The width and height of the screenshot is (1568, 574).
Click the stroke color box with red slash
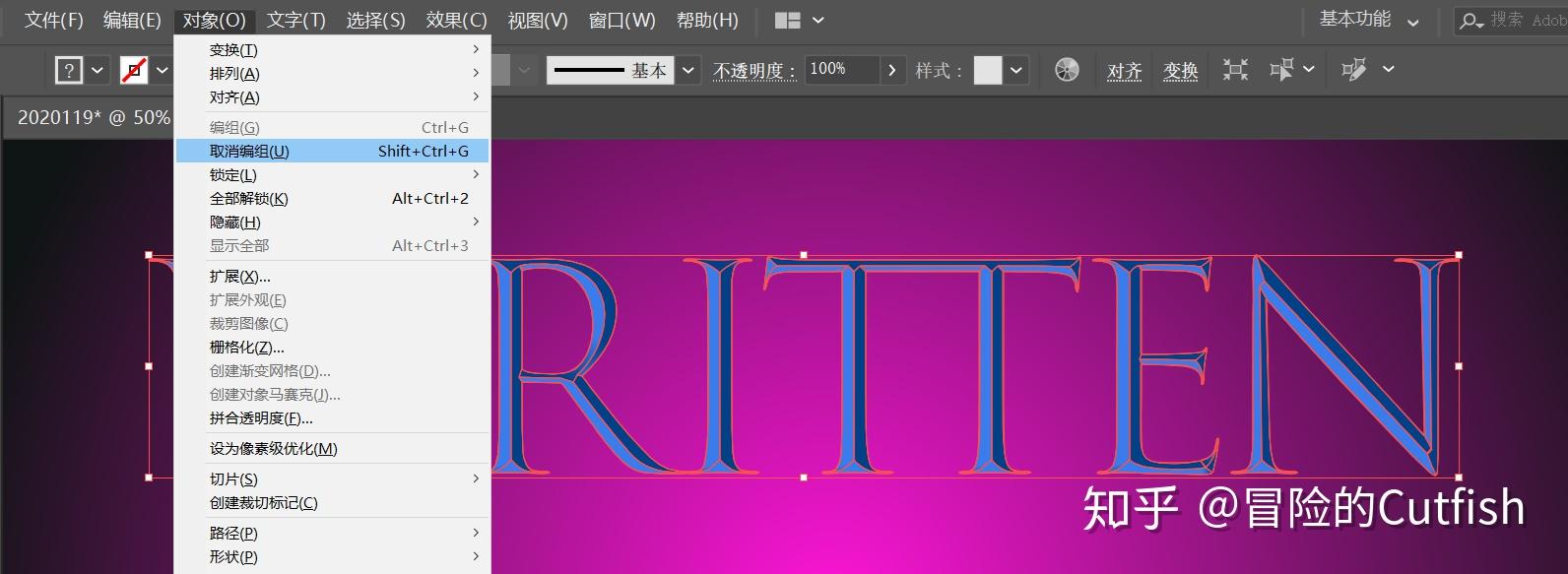point(134,70)
